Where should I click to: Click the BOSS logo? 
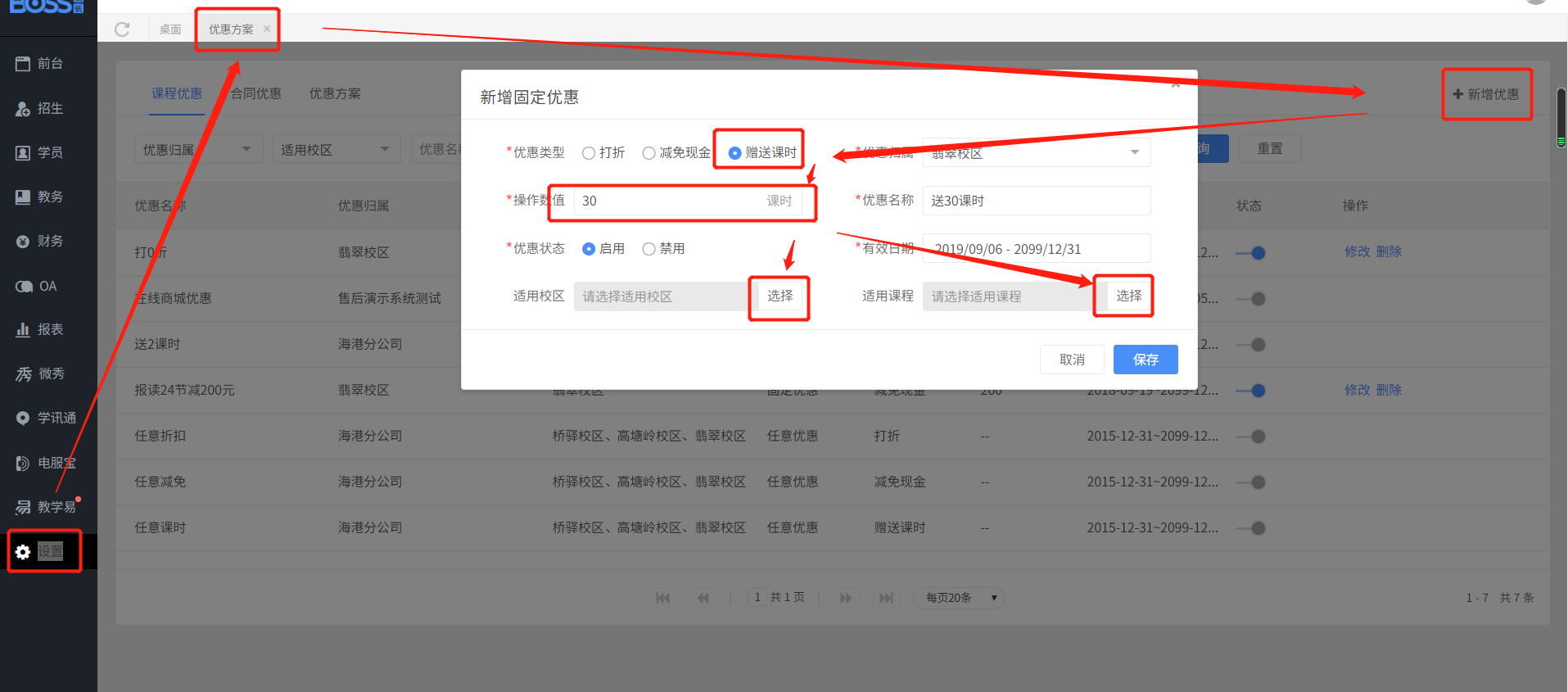[x=47, y=7]
